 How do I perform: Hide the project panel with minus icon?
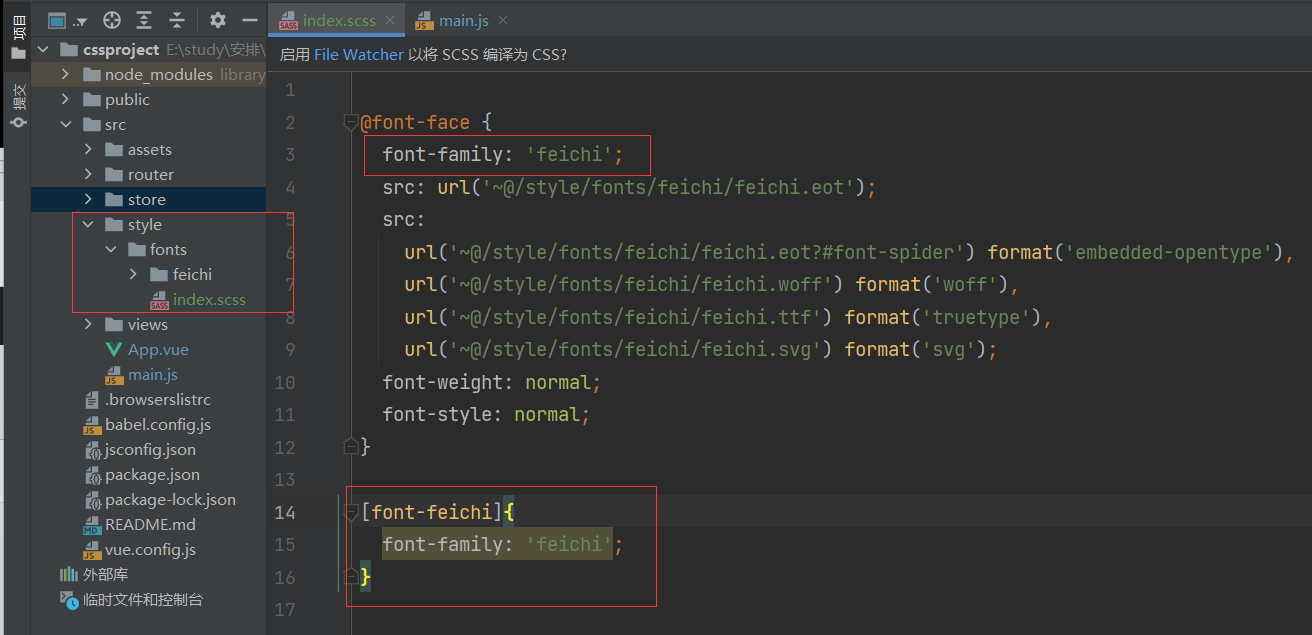click(250, 20)
